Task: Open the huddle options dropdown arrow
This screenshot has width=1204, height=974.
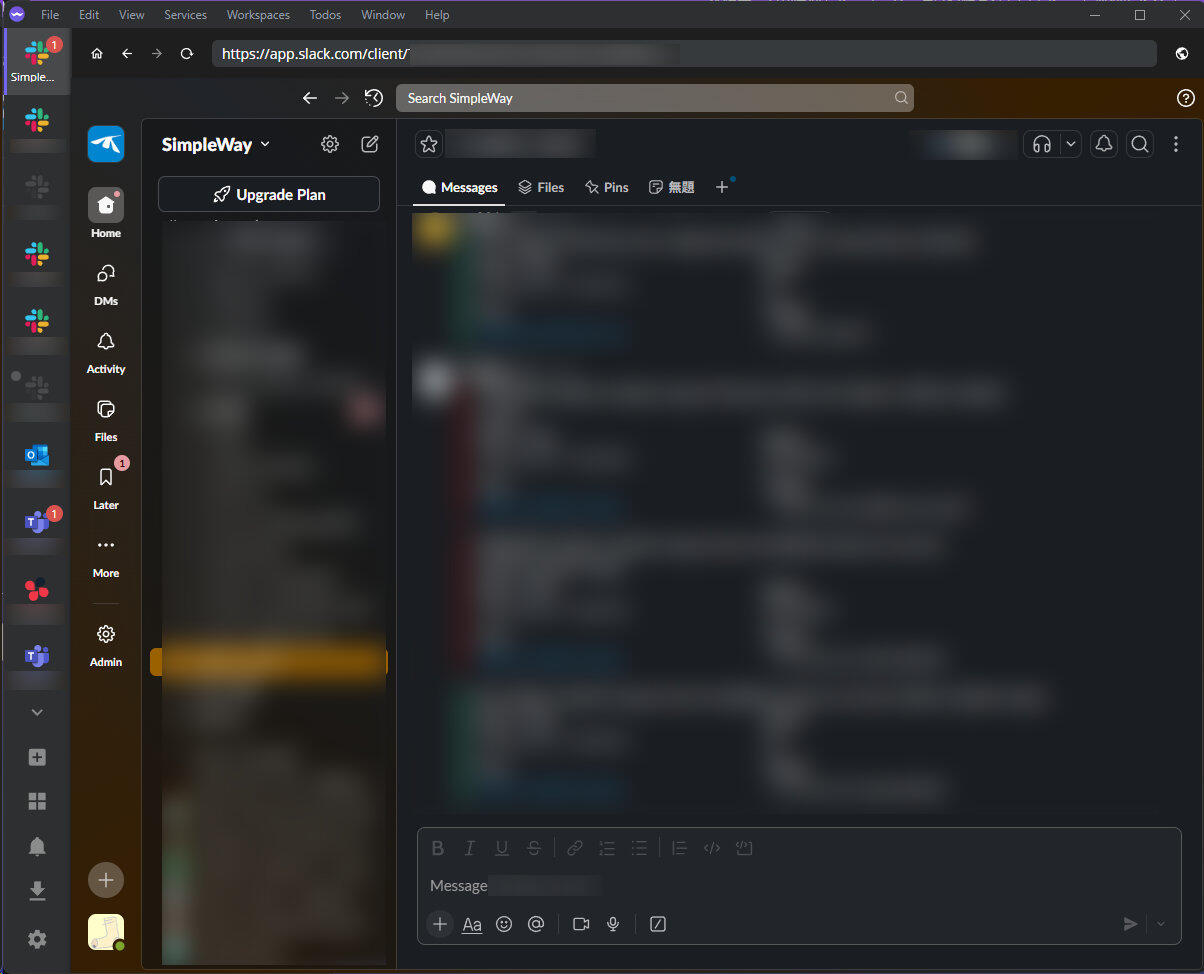Action: point(1071,144)
